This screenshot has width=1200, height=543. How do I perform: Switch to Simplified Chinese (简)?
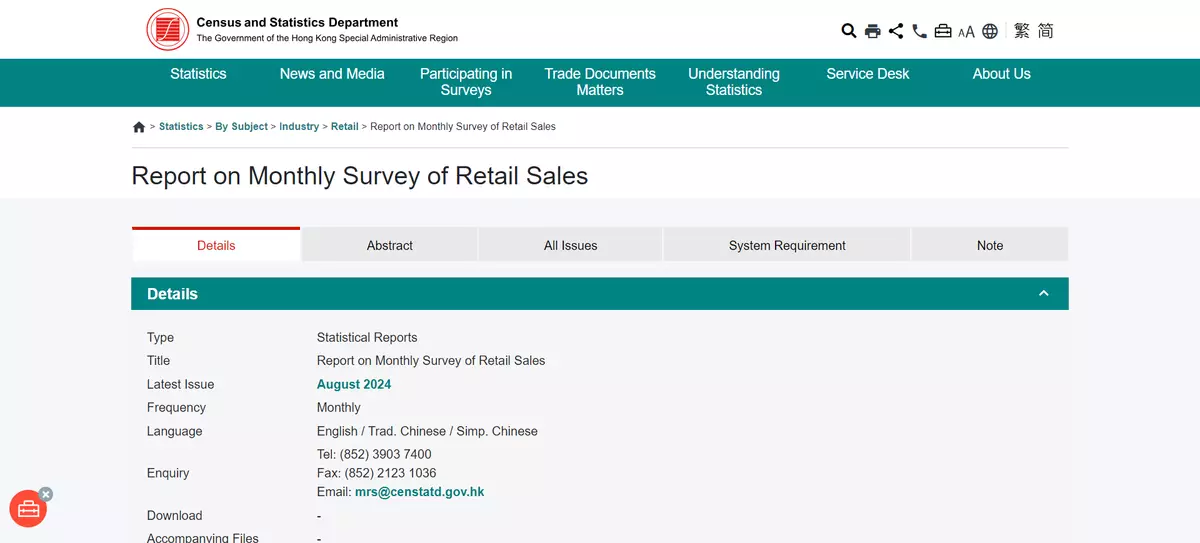point(1045,31)
